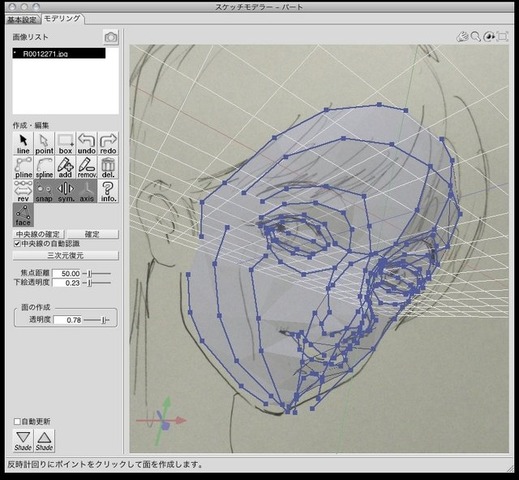Viewport: 519px width, 480px height.
Task: Toggle the snap tool
Action: tap(44, 192)
